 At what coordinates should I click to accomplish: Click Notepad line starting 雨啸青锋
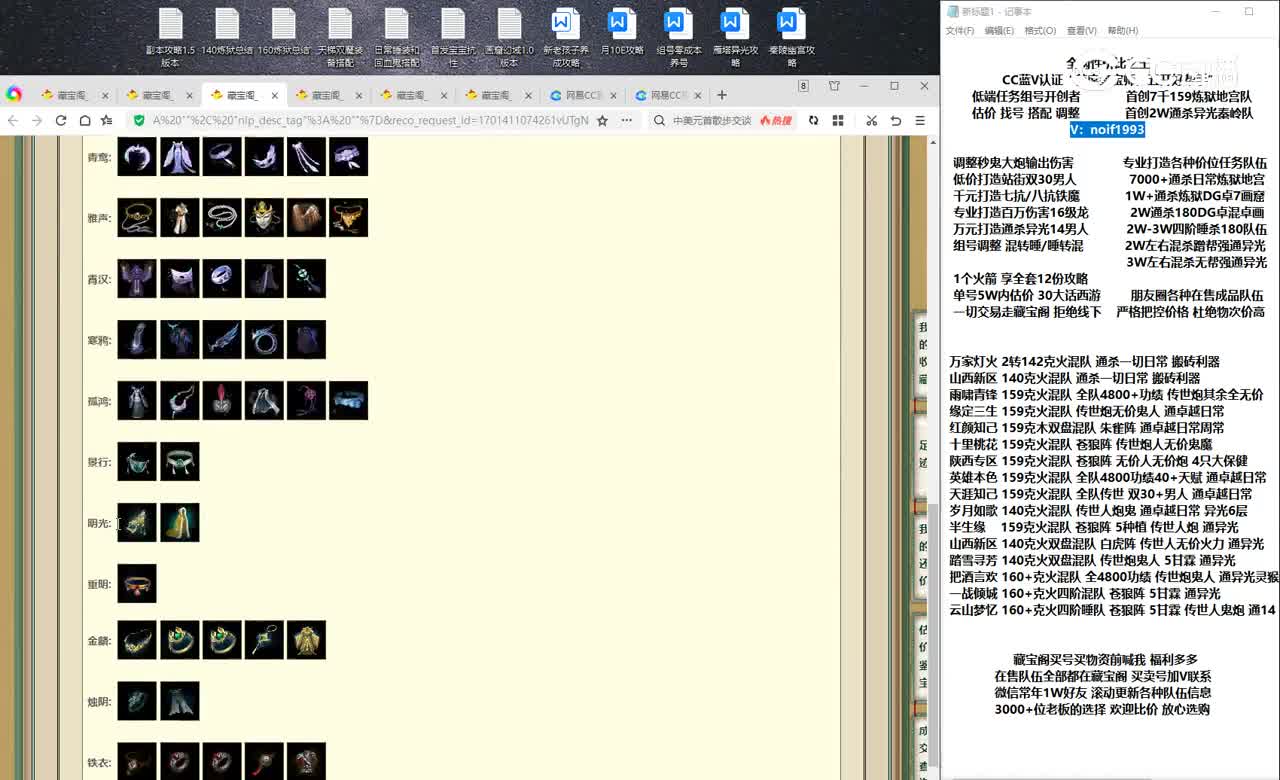click(x=1106, y=394)
